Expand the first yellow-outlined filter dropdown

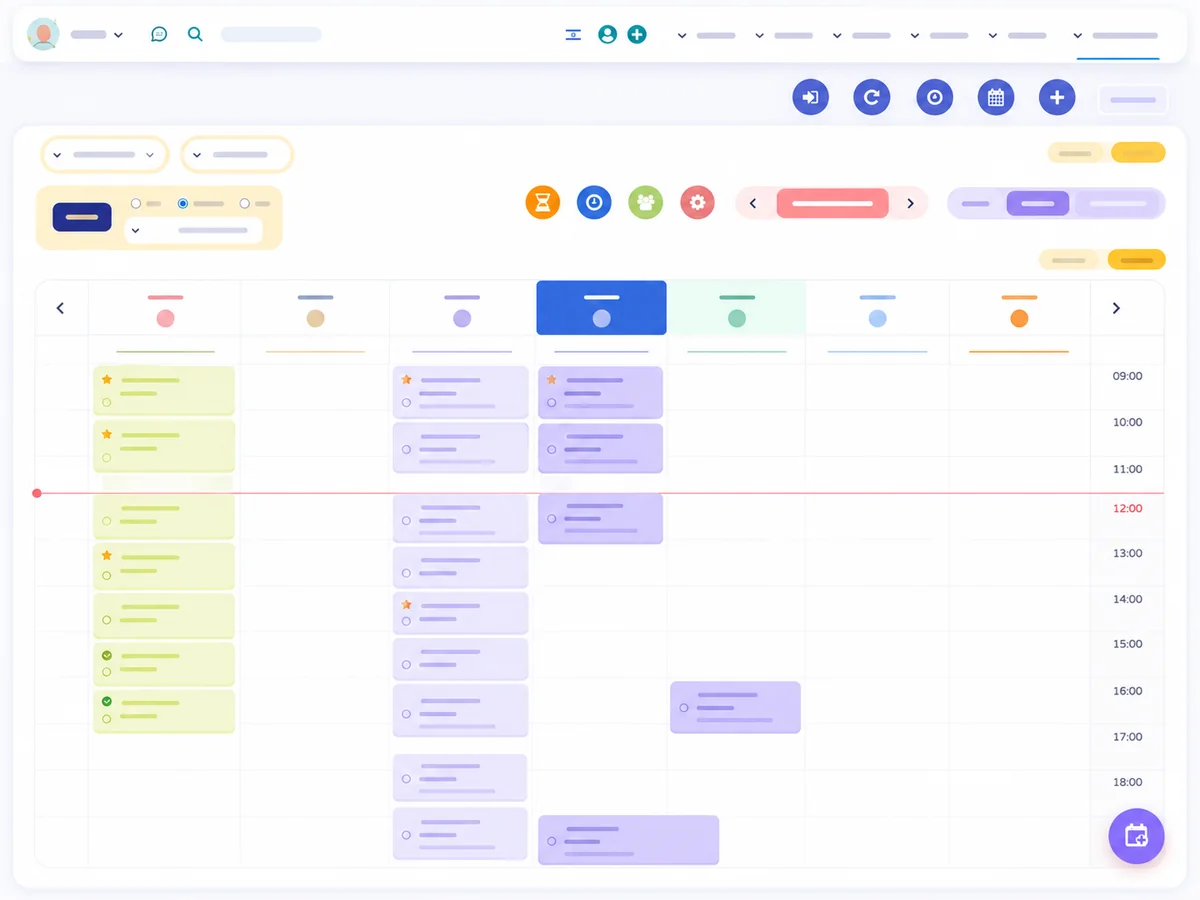(105, 155)
